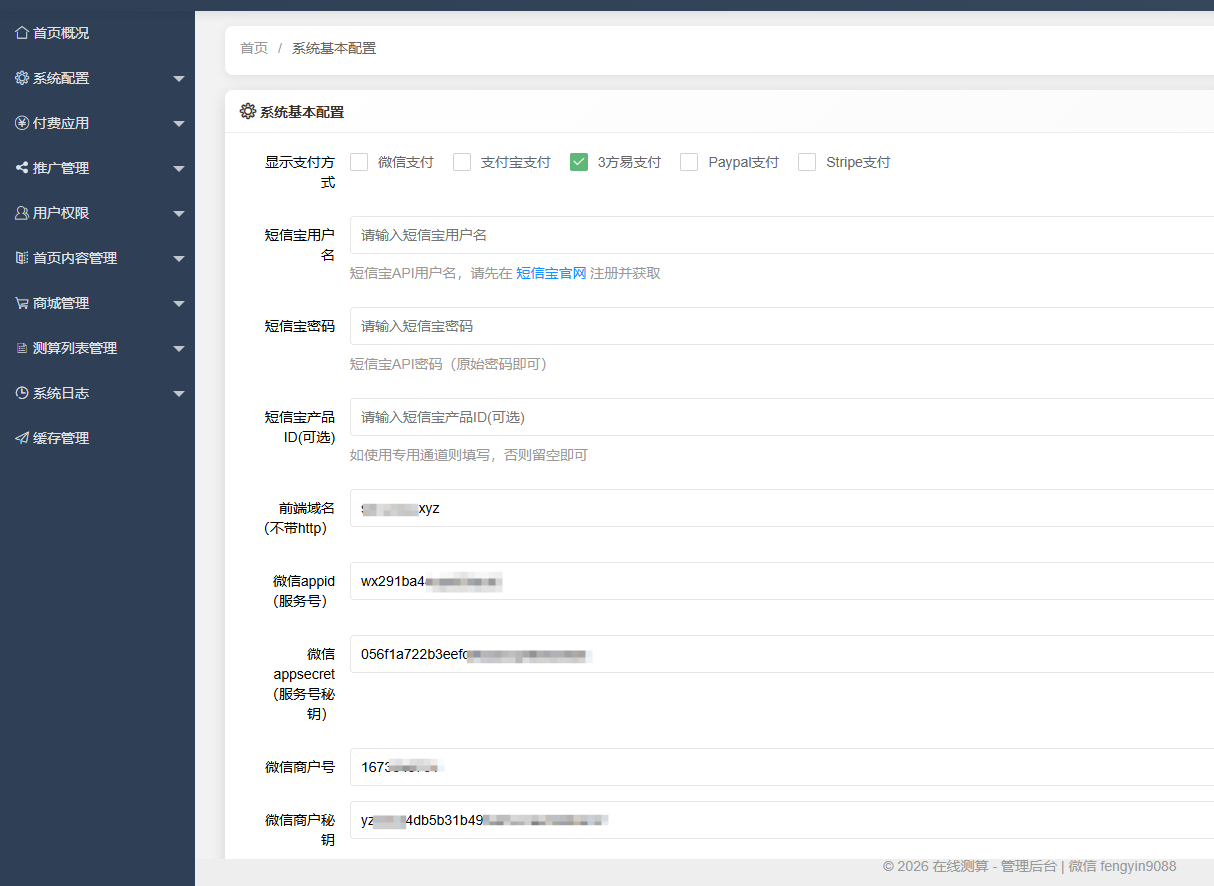Open the 商城管理 sidebar menu
The image size is (1214, 886).
pos(97,303)
